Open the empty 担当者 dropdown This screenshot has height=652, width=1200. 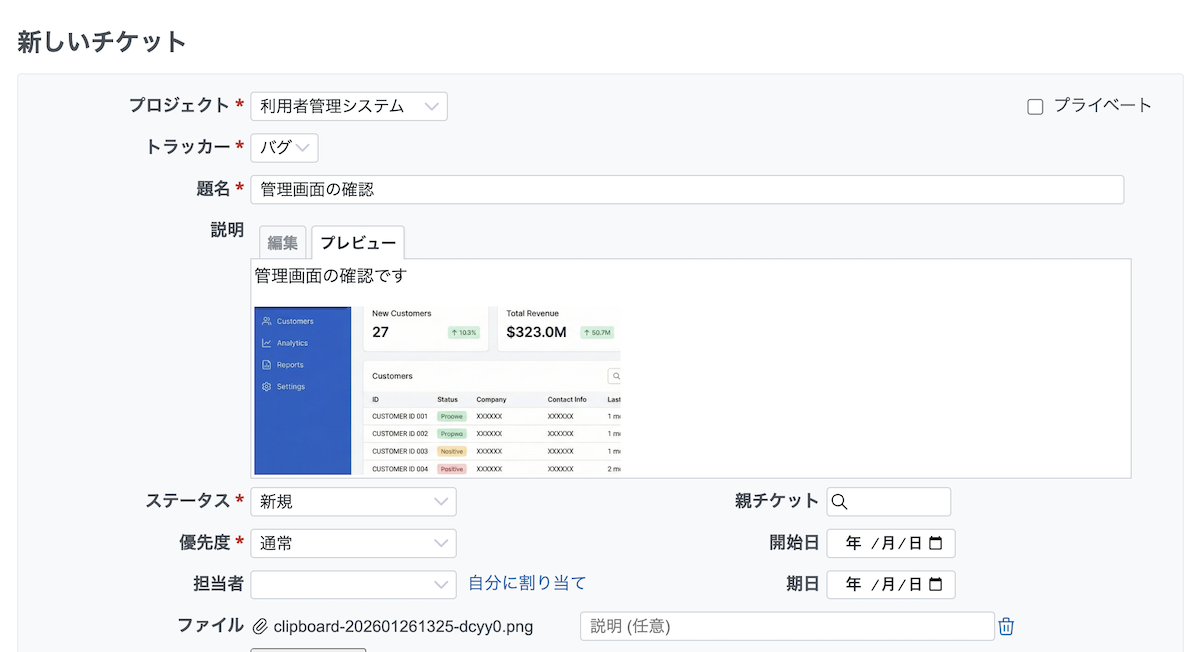(352, 585)
